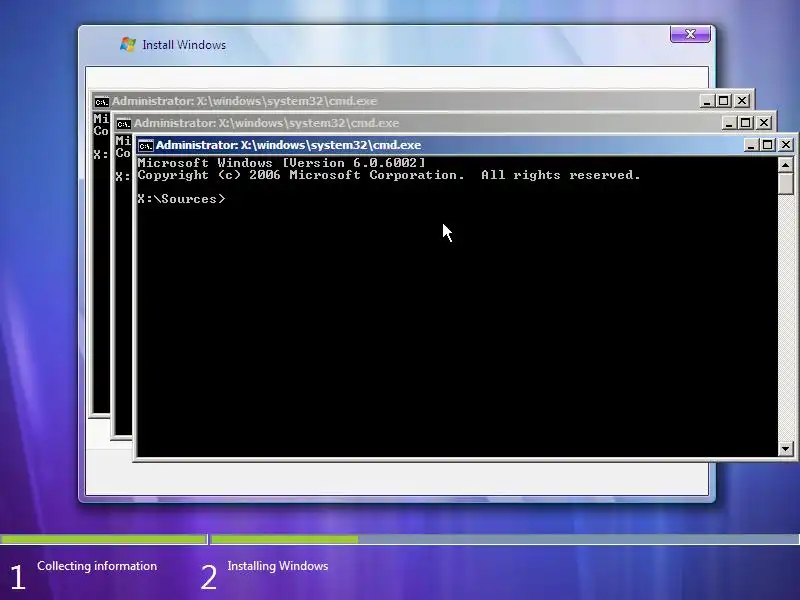Click the Install Windows title text

tap(184, 45)
